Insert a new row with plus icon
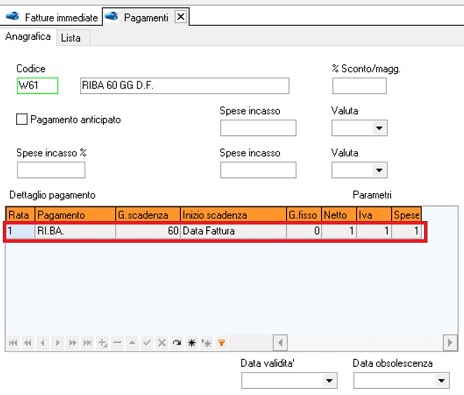464x395 pixels. coord(102,343)
